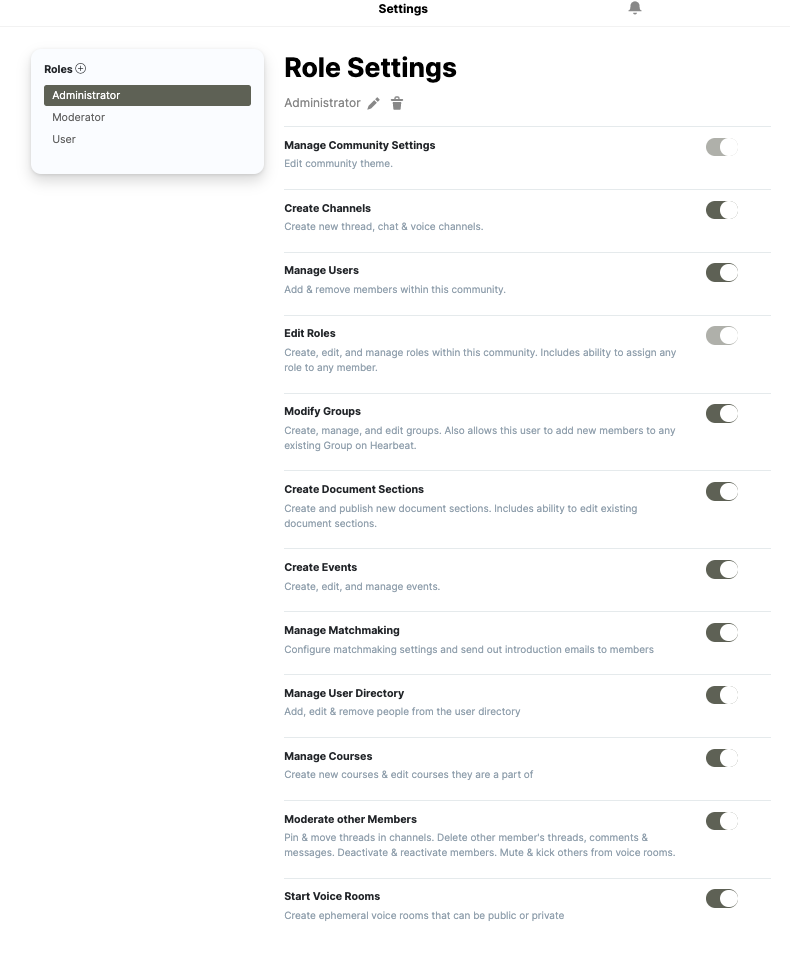Screen dimensions: 790x972
Task: Disable Start Voice Rooms toggle
Action: pyautogui.click(x=722, y=899)
